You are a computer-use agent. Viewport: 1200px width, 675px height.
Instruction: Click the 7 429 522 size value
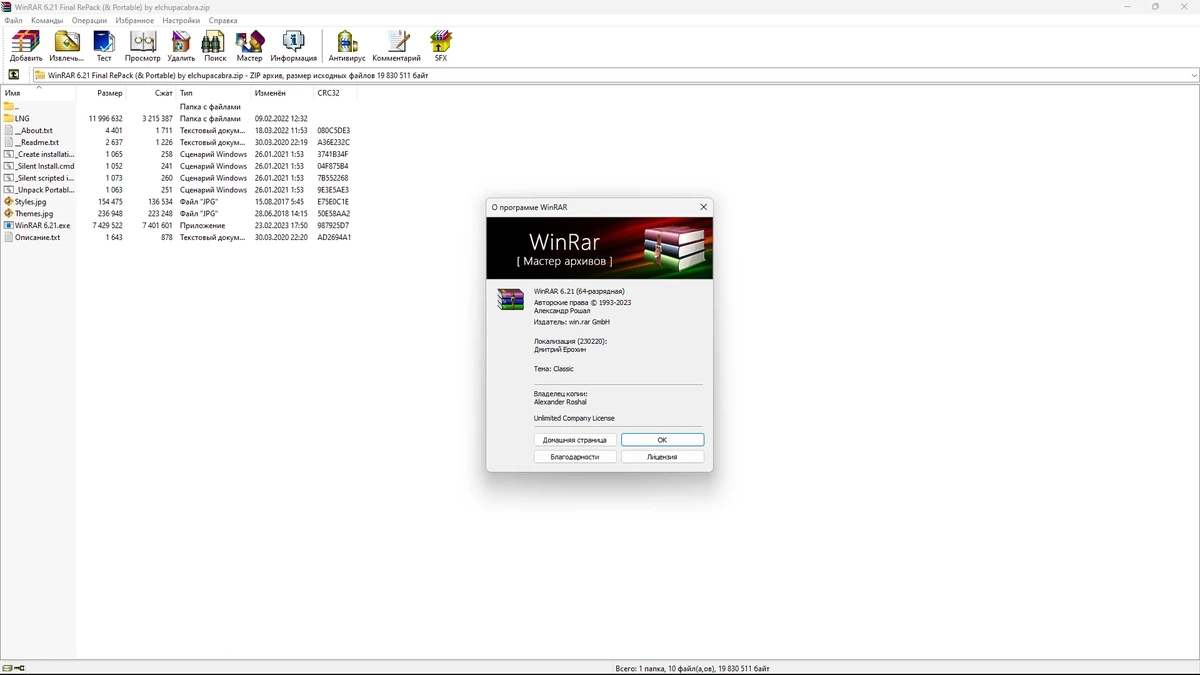pyautogui.click(x=107, y=225)
